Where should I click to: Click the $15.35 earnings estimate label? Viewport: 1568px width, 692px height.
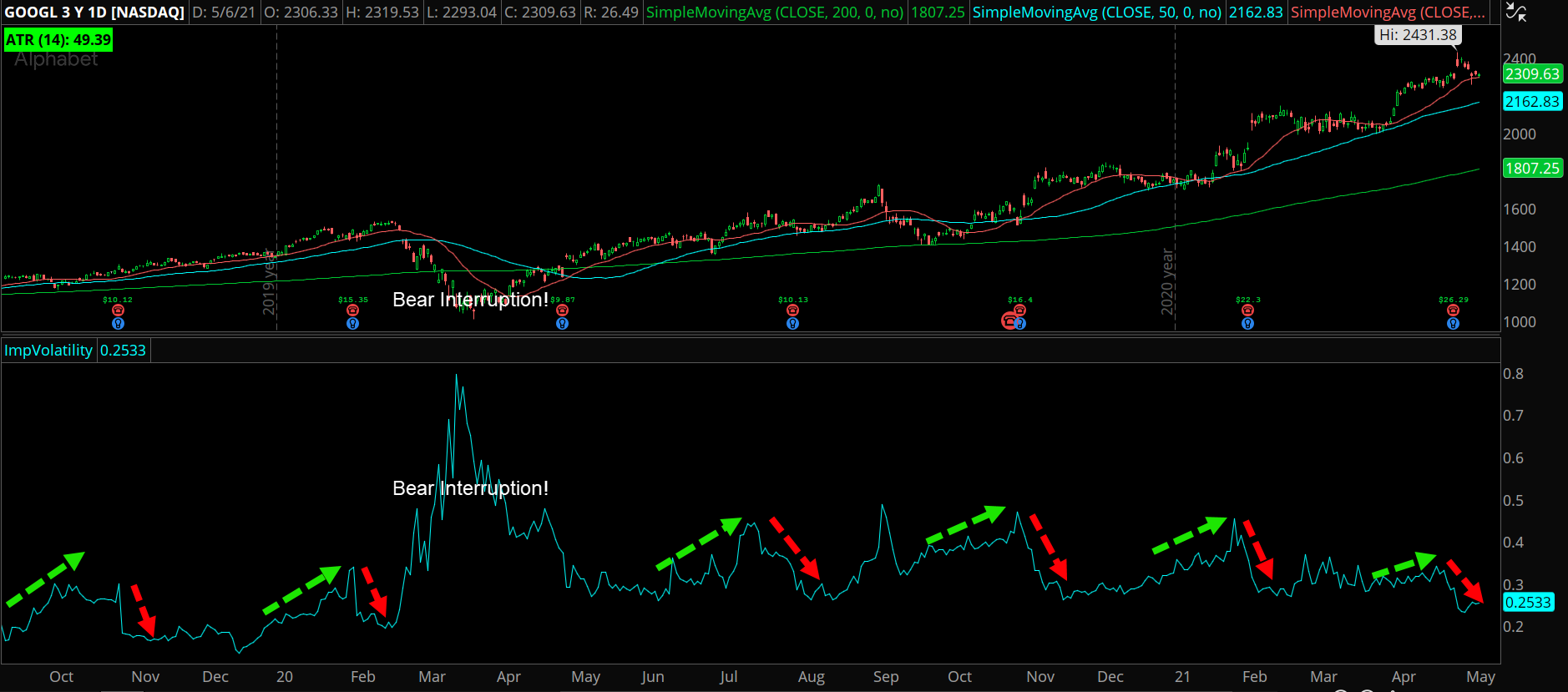tap(353, 300)
